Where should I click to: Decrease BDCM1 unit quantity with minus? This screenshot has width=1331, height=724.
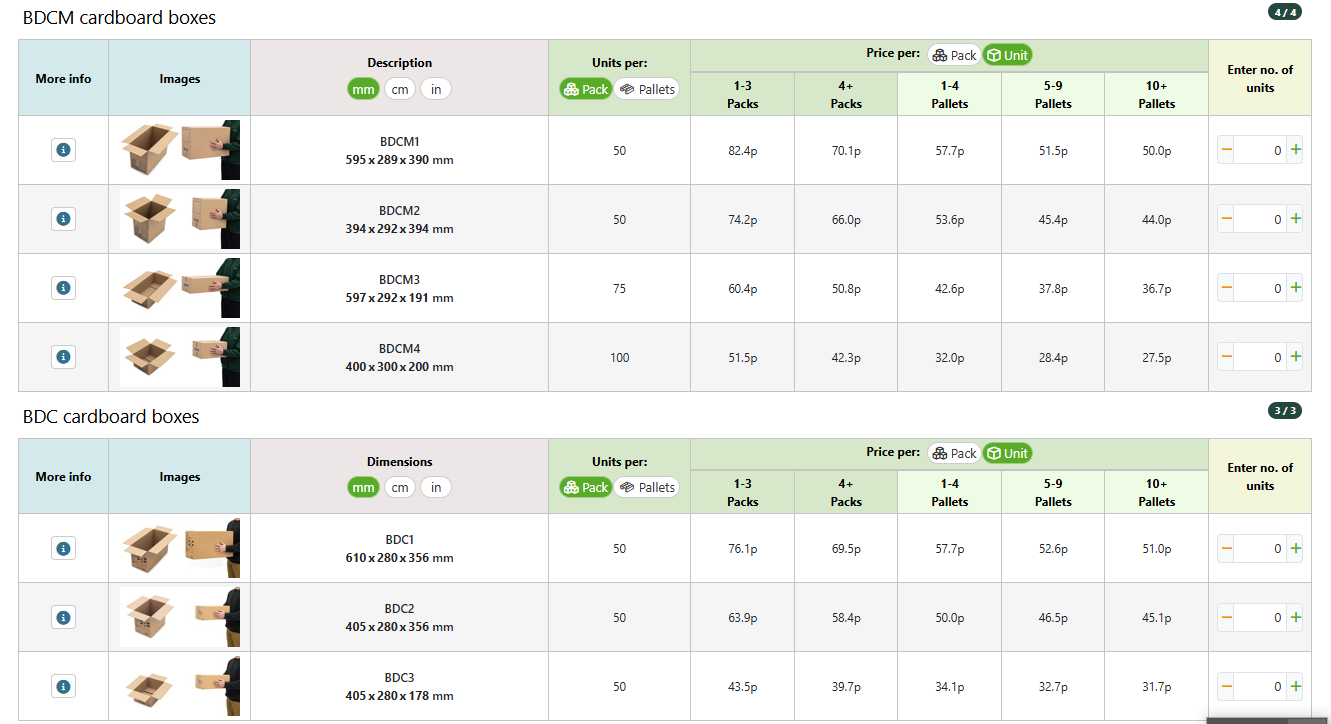point(1226,150)
